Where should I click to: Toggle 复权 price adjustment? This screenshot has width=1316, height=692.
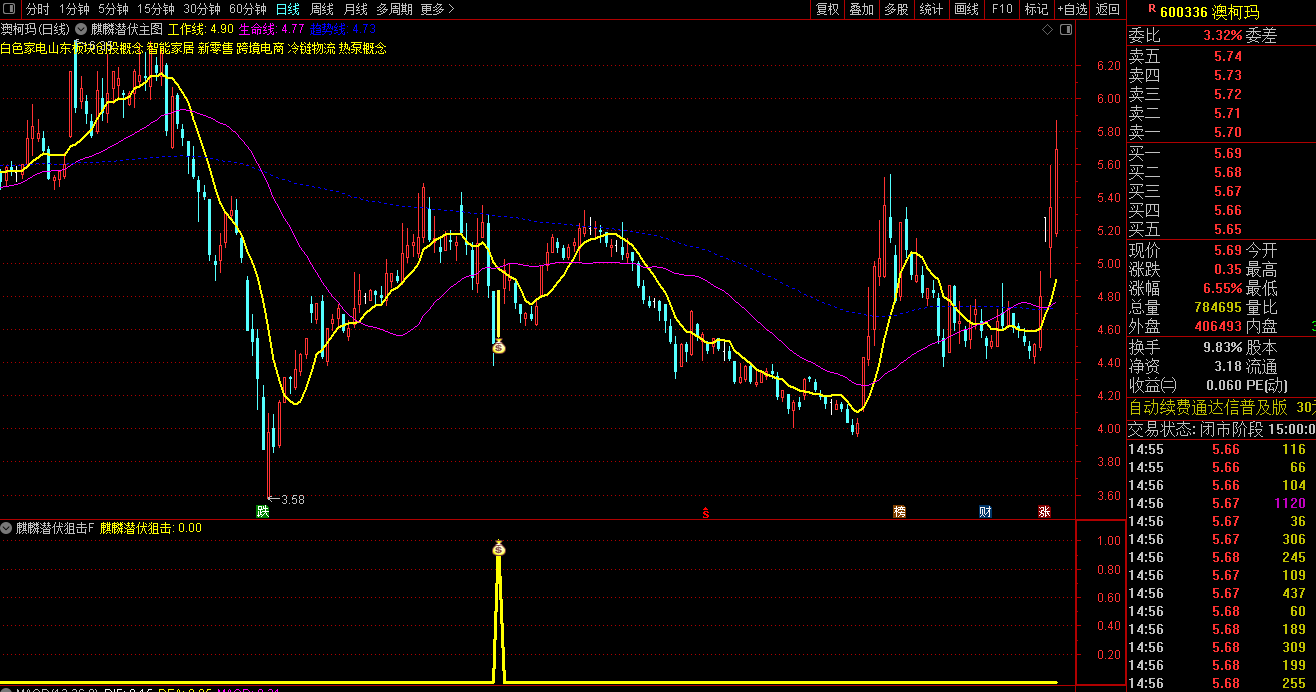coord(827,9)
